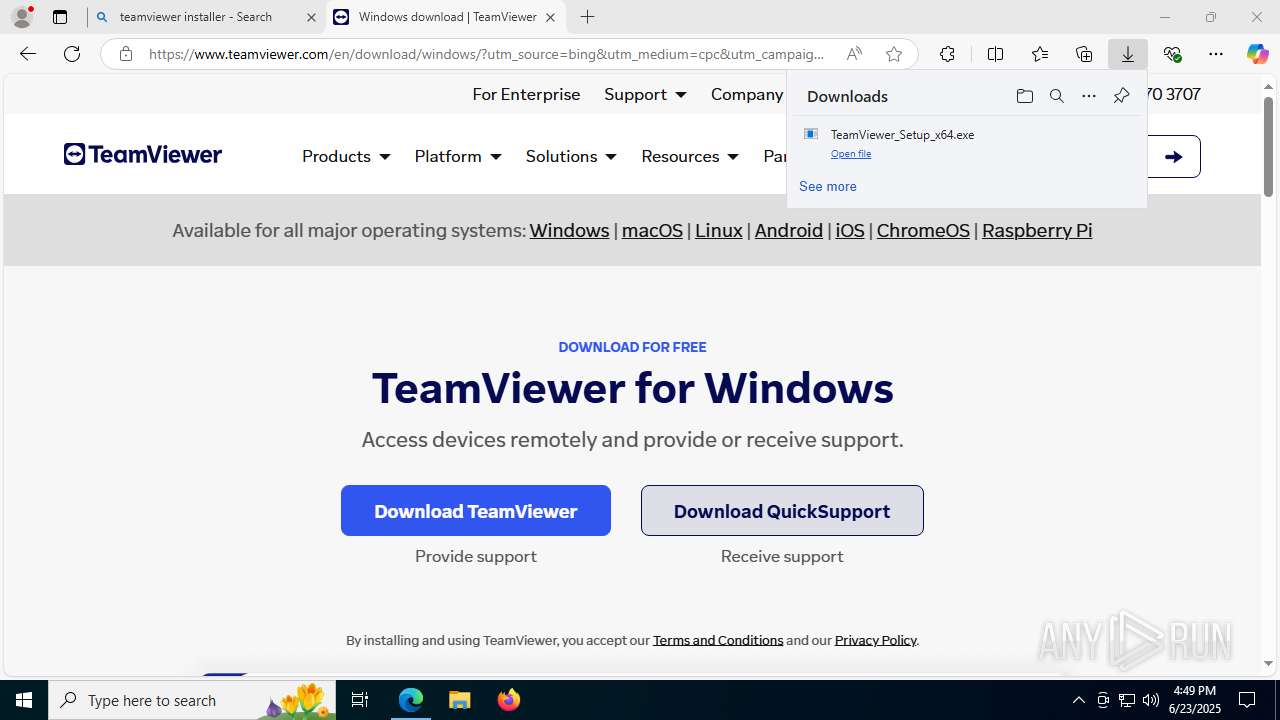The width and height of the screenshot is (1280, 720).
Task: Switch to teamviewer installer Search tab
Action: [x=206, y=17]
